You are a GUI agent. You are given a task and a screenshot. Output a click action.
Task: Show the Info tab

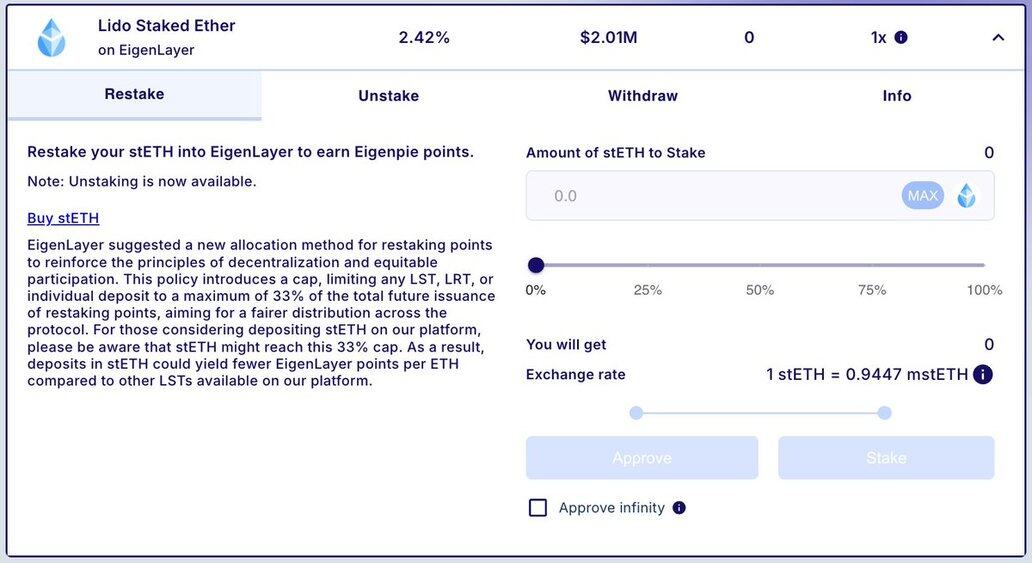coord(897,96)
